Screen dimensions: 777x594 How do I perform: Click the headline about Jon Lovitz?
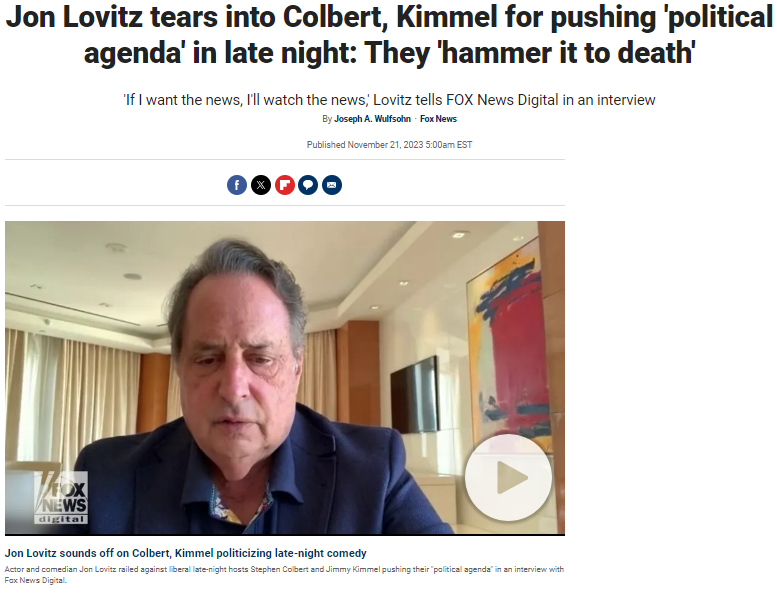[x=388, y=35]
